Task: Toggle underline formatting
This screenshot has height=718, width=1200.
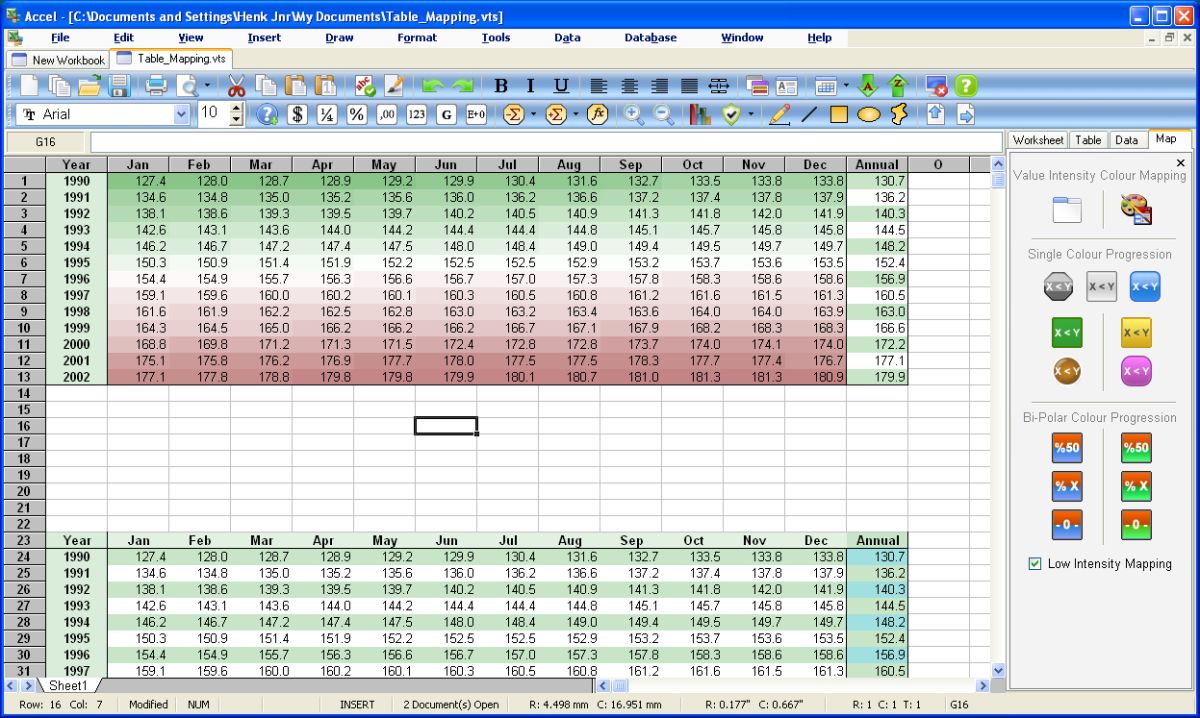Action: pyautogui.click(x=560, y=85)
